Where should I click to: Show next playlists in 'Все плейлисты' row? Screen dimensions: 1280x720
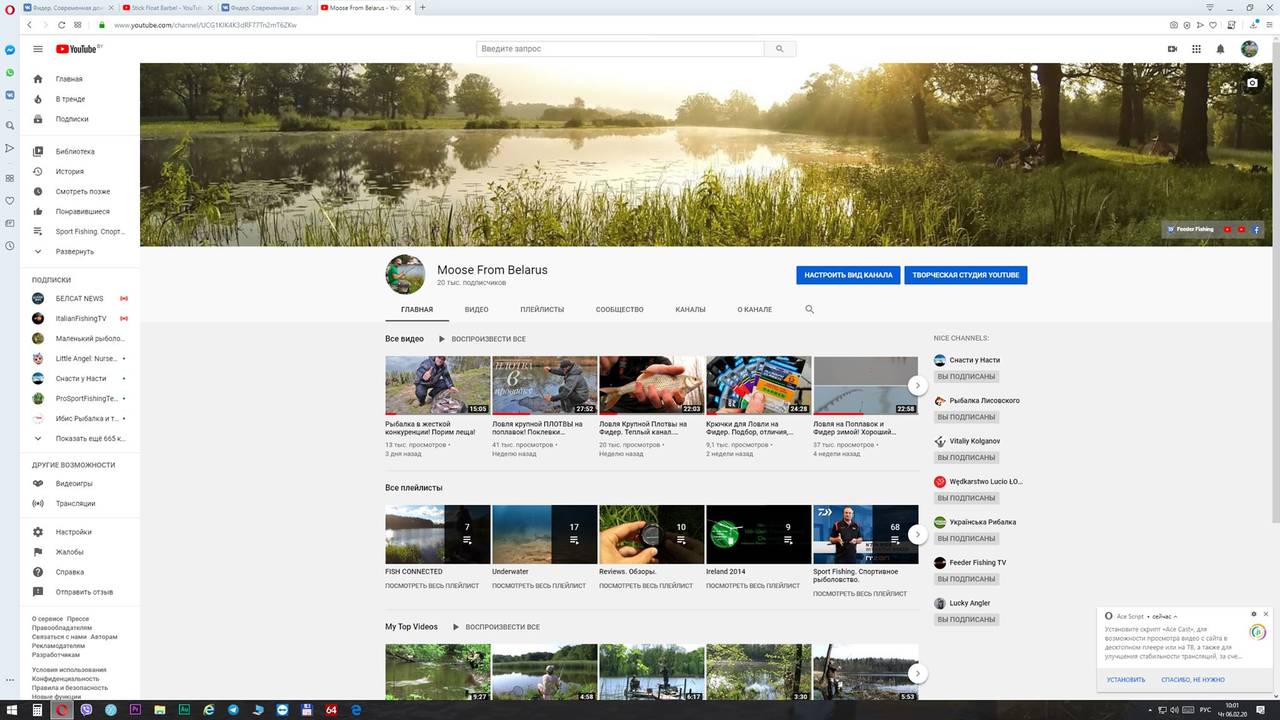917,535
